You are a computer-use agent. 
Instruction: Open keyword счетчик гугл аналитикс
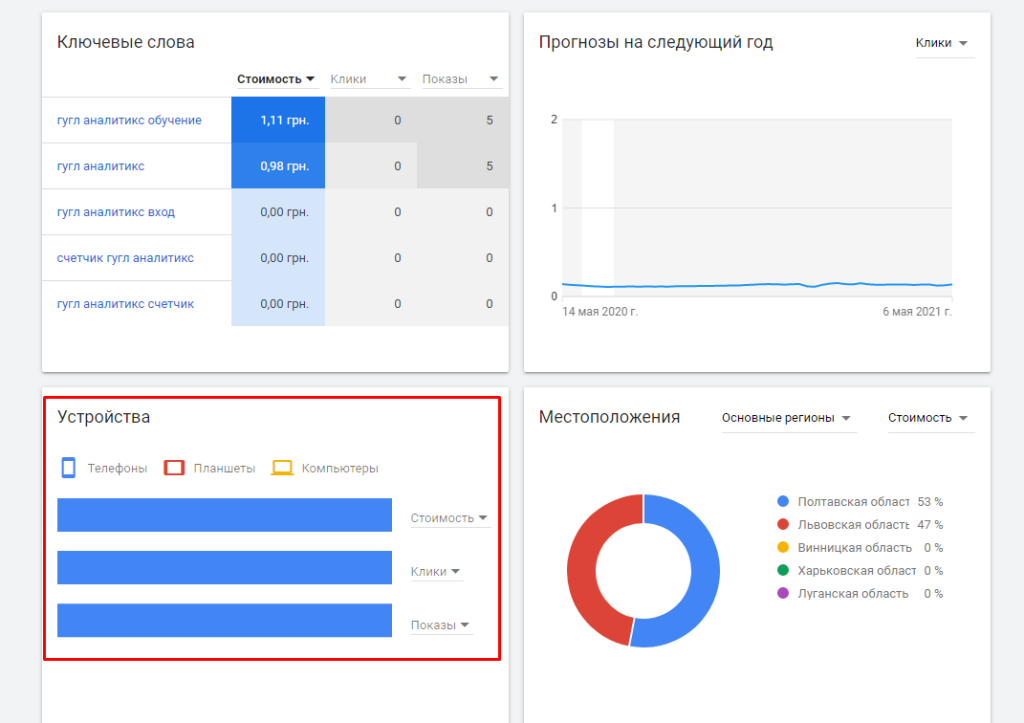click(x=125, y=258)
